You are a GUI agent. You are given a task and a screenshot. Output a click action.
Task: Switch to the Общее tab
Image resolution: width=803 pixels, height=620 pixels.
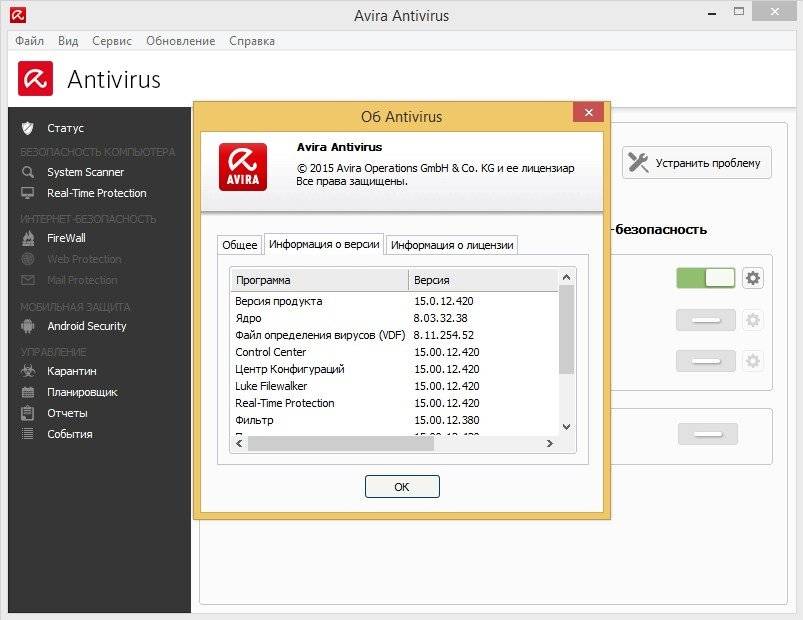(240, 245)
